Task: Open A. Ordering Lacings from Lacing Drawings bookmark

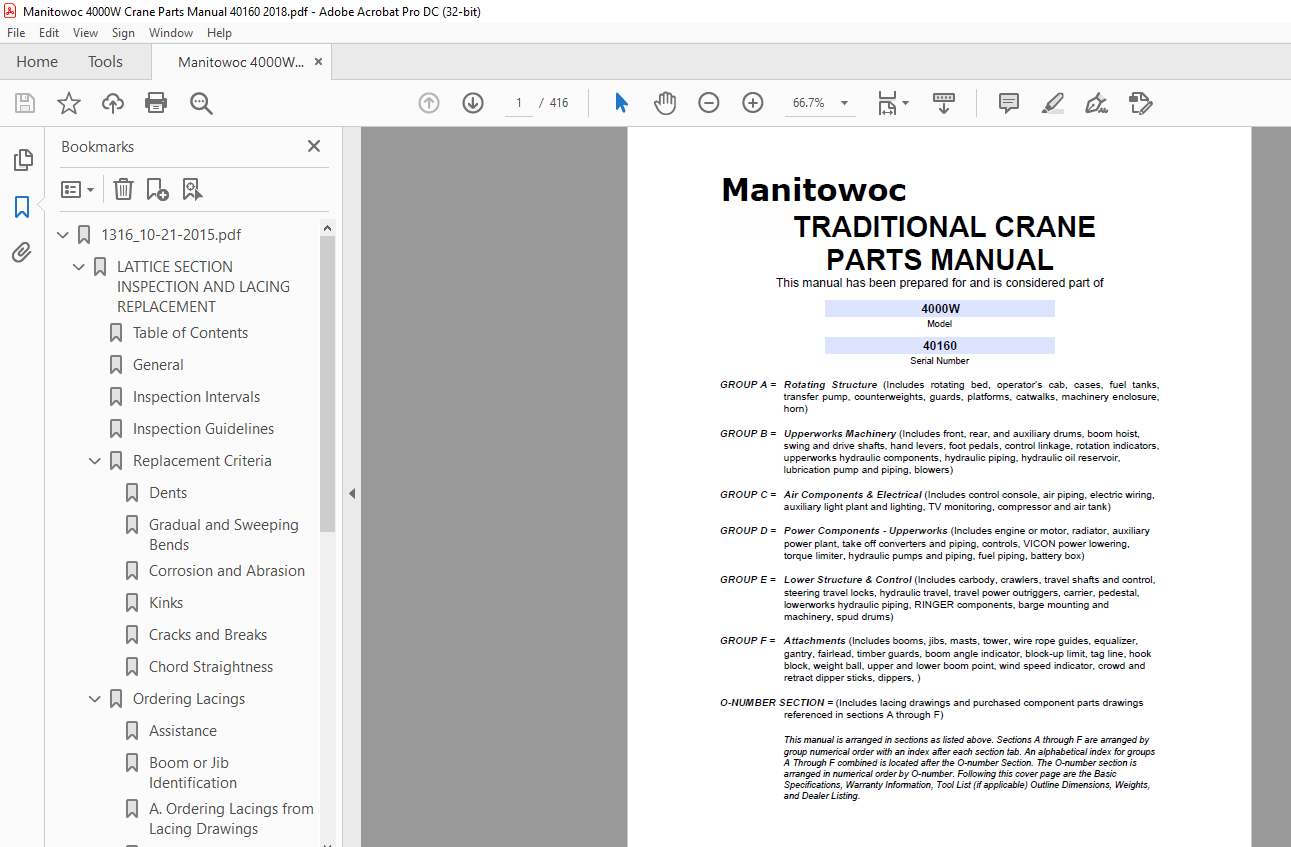Action: coord(231,819)
